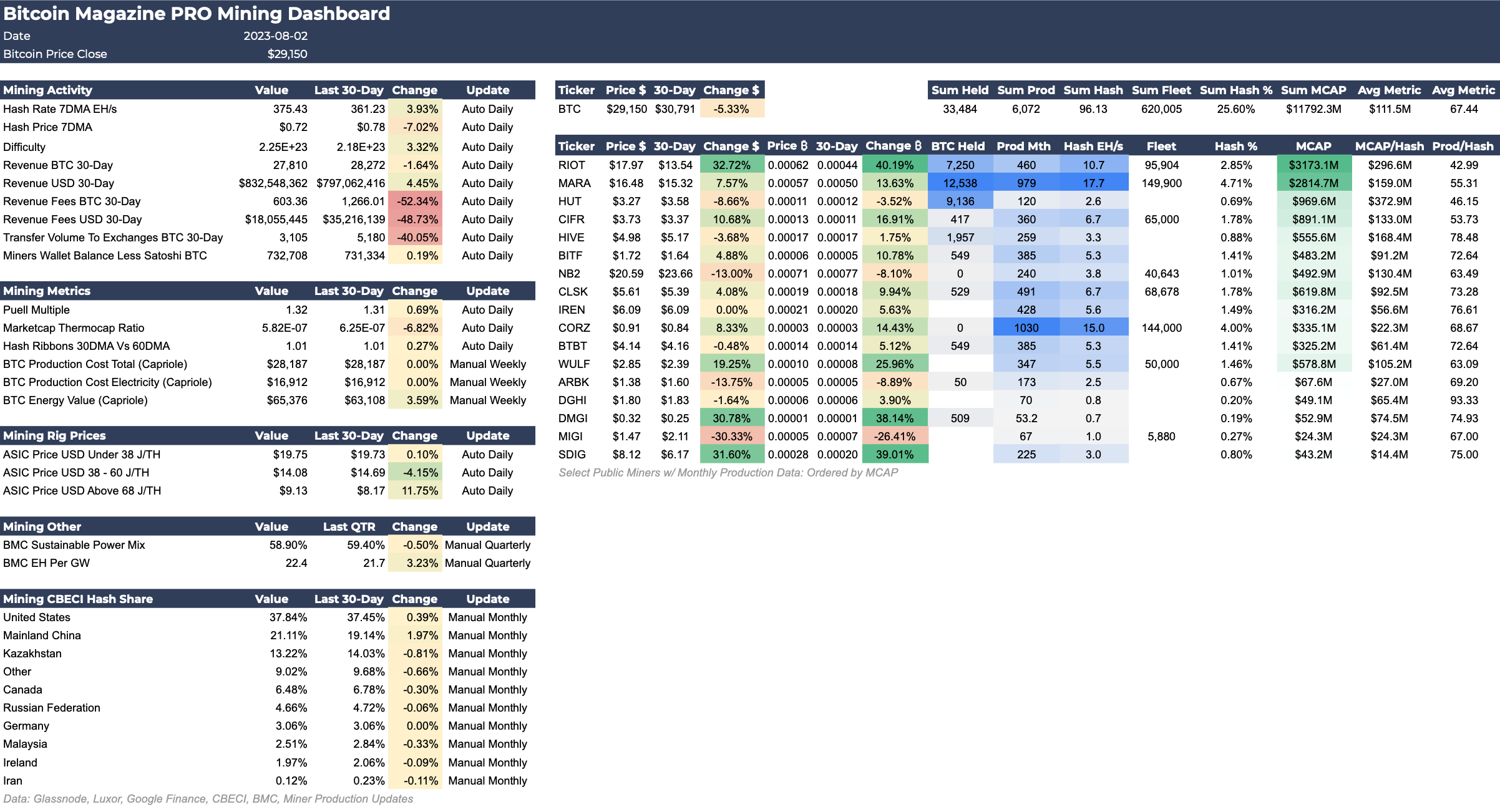The width and height of the screenshot is (1500, 812).
Task: Select BMC Sustainable Power Mix value 58.90%
Action: point(288,545)
